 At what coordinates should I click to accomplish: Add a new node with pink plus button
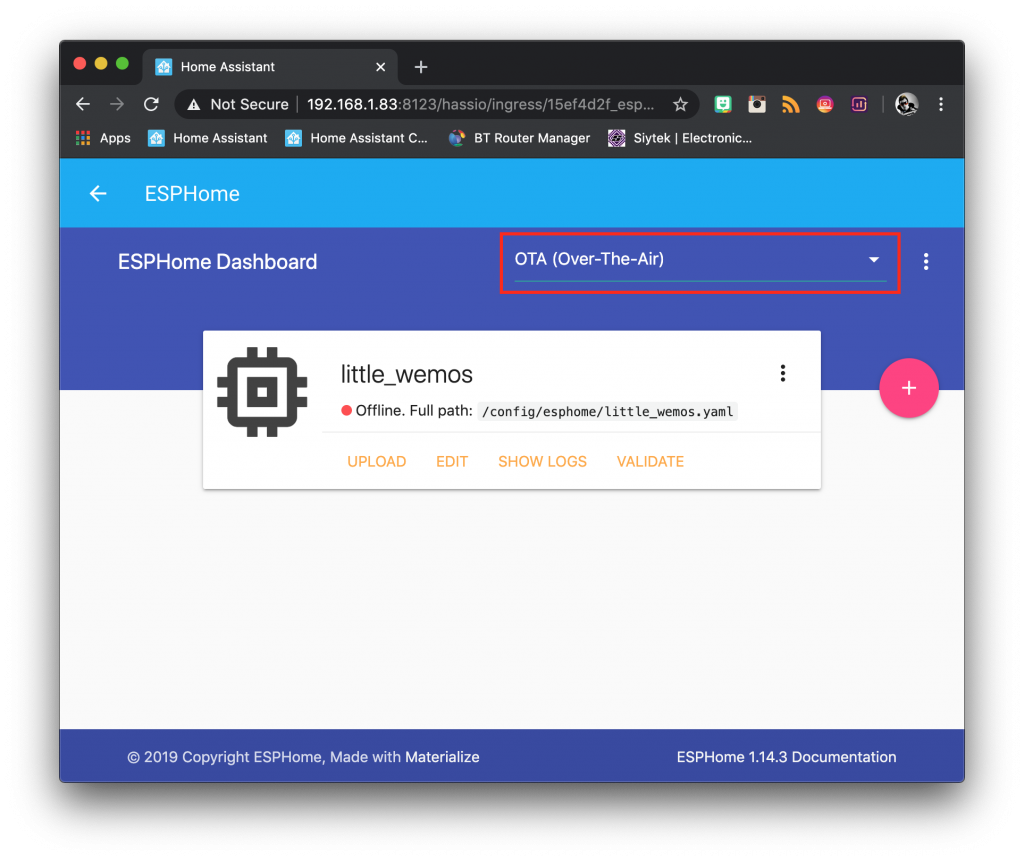[908, 388]
